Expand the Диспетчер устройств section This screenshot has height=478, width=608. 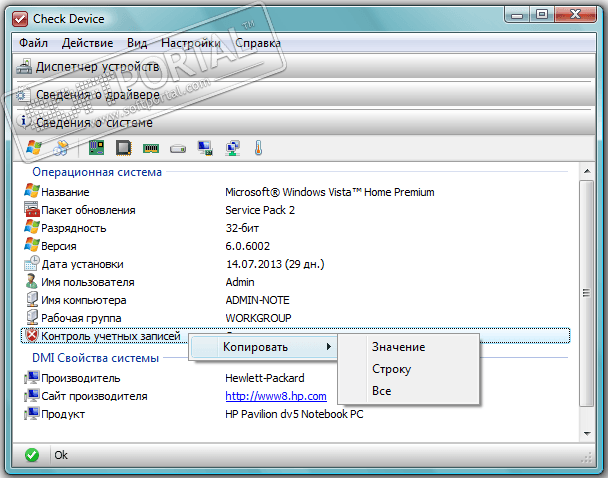coord(304,66)
